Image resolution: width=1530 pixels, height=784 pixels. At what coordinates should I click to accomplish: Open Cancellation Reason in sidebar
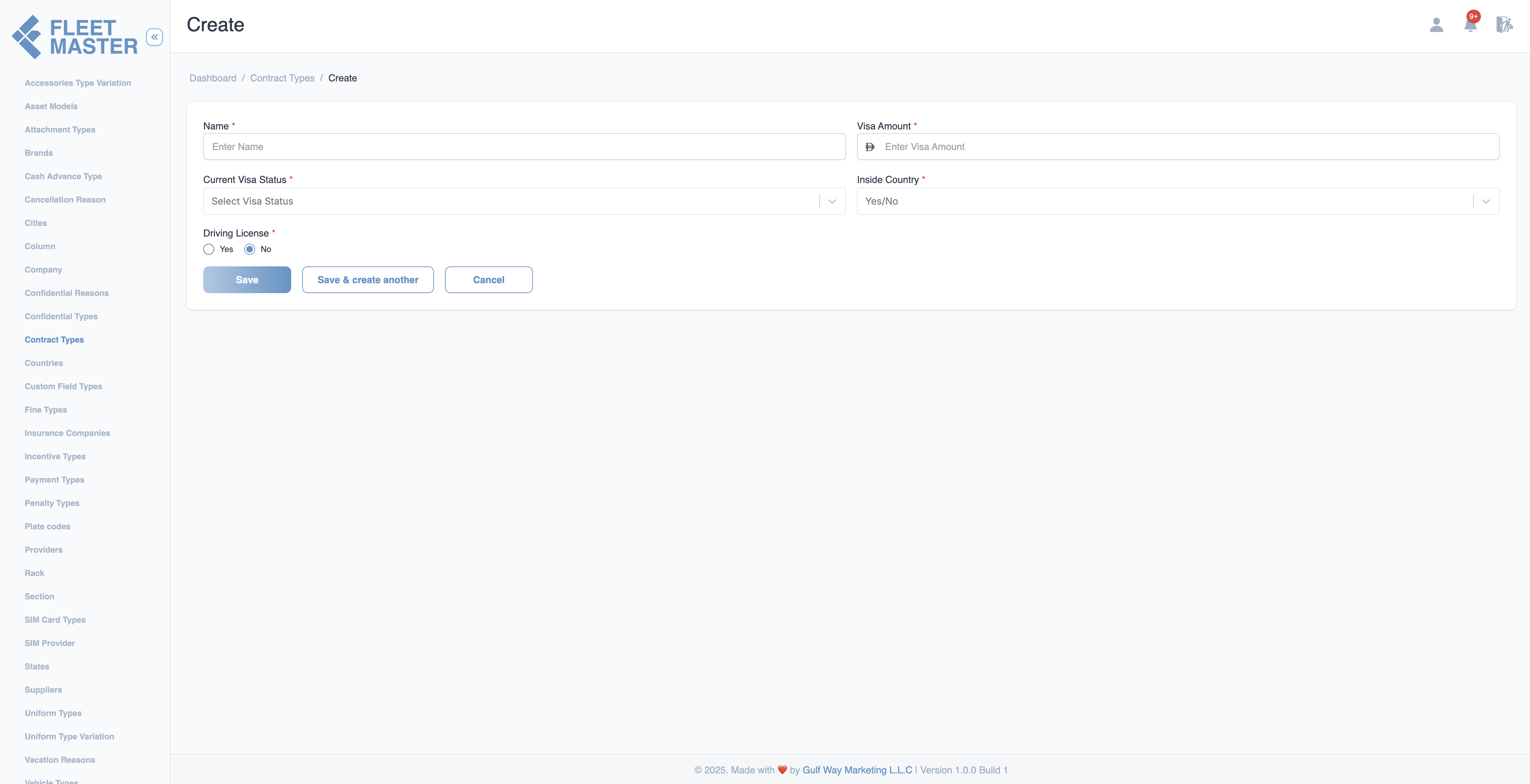(65, 199)
